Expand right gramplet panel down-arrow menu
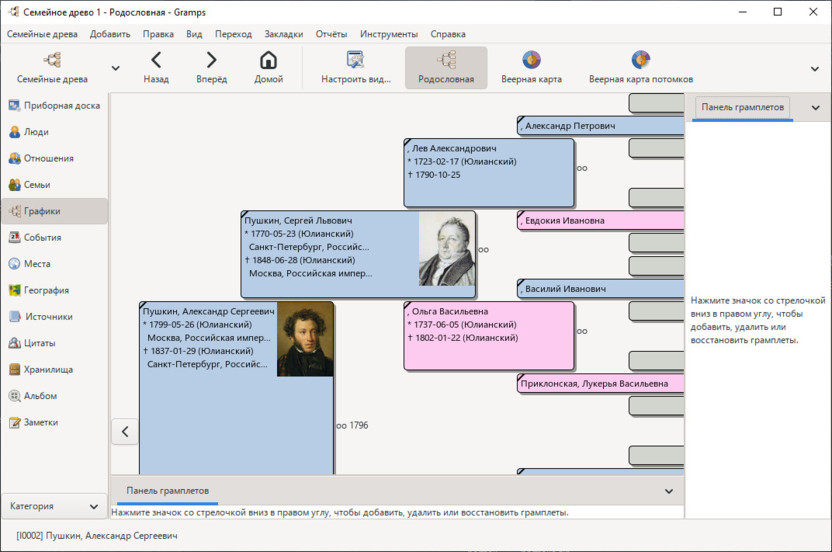Image resolution: width=832 pixels, height=552 pixels. click(816, 108)
